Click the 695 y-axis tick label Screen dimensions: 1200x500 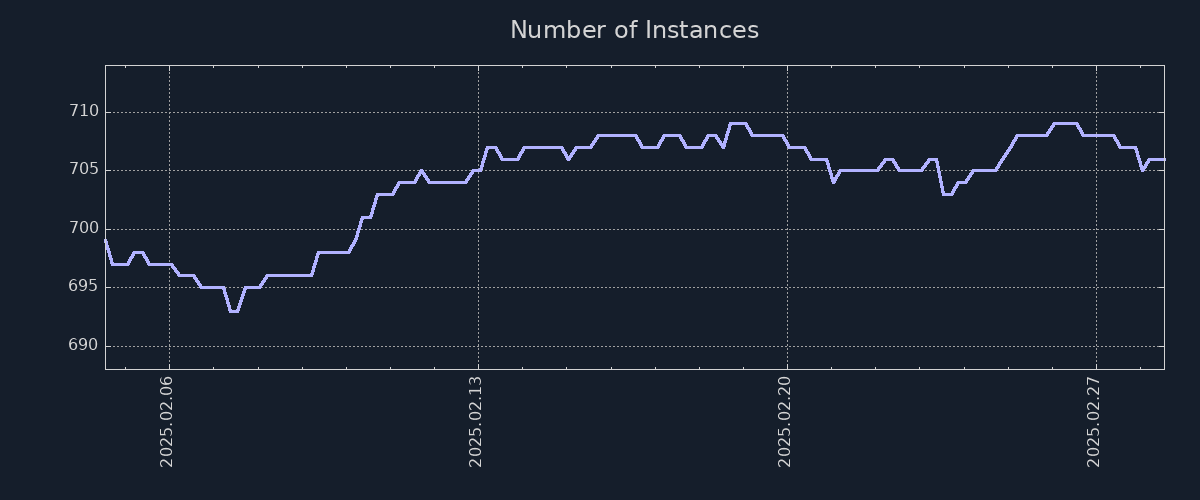[82, 286]
